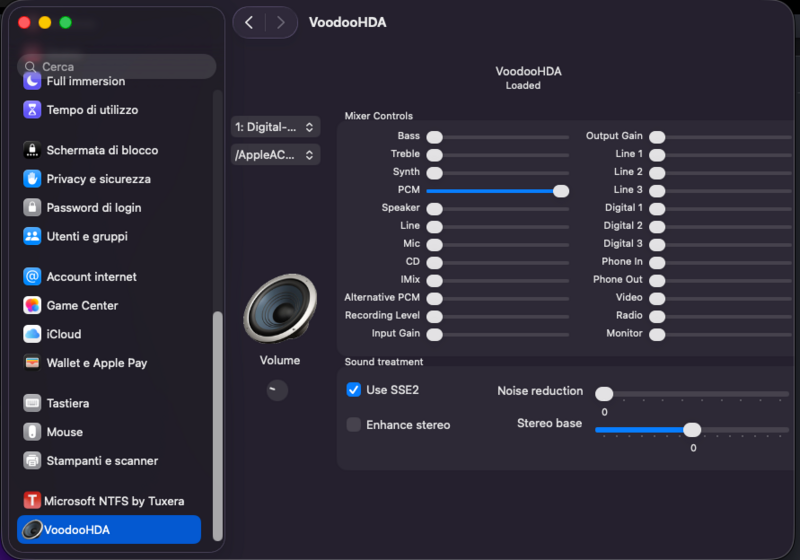
Task: Go back with the left chevron button
Action: (x=249, y=22)
